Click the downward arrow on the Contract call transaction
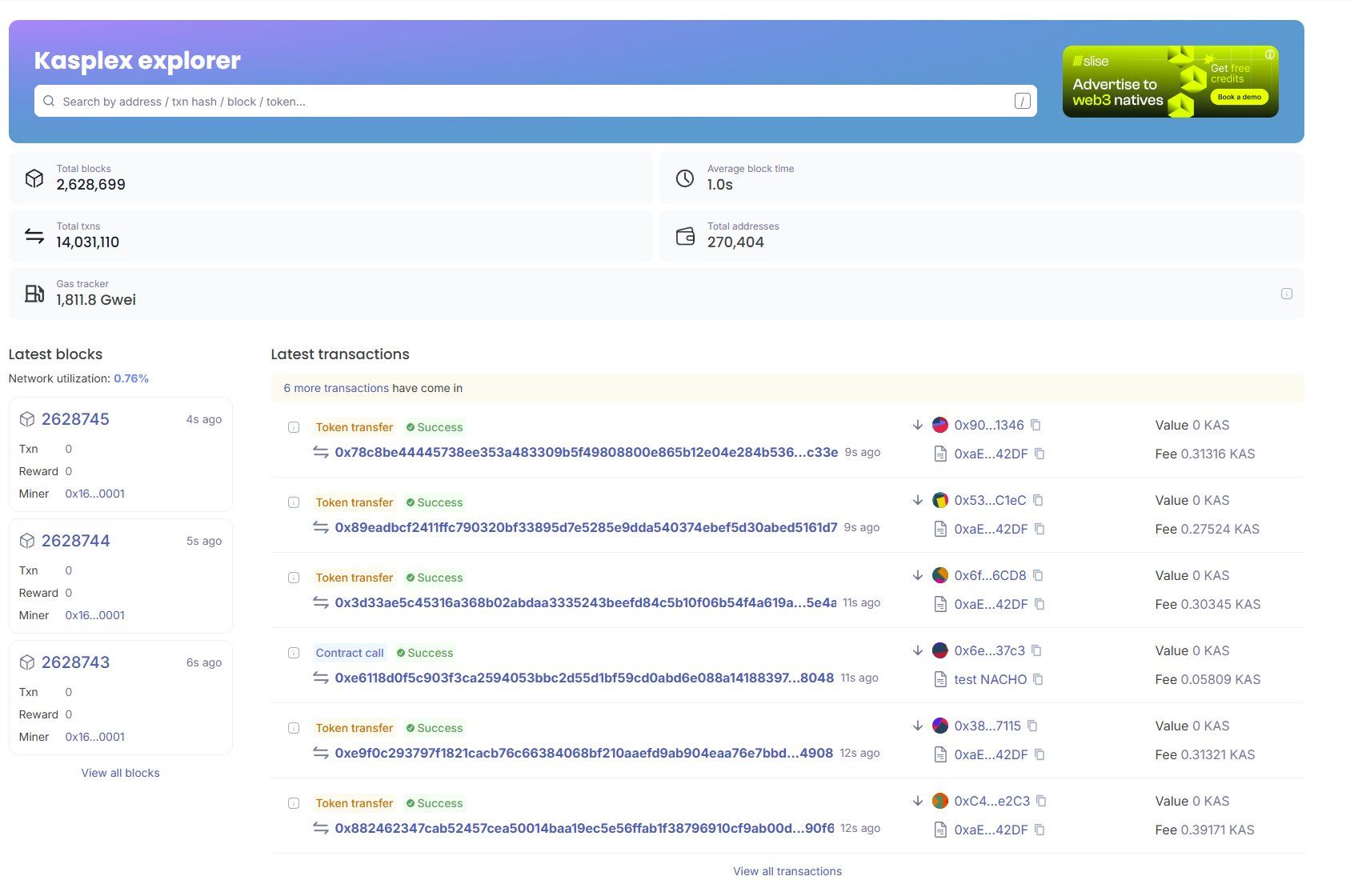 (917, 650)
